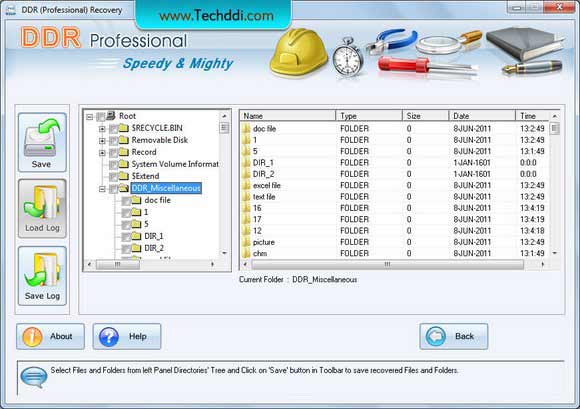The width and height of the screenshot is (580, 409).
Task: Click the Record folder icon in tree
Action: [x=124, y=152]
